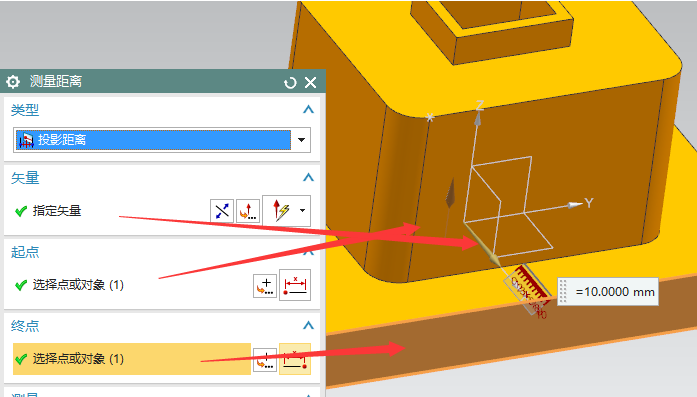Open start point dialog icon
The width and height of the screenshot is (697, 397).
click(x=265, y=285)
